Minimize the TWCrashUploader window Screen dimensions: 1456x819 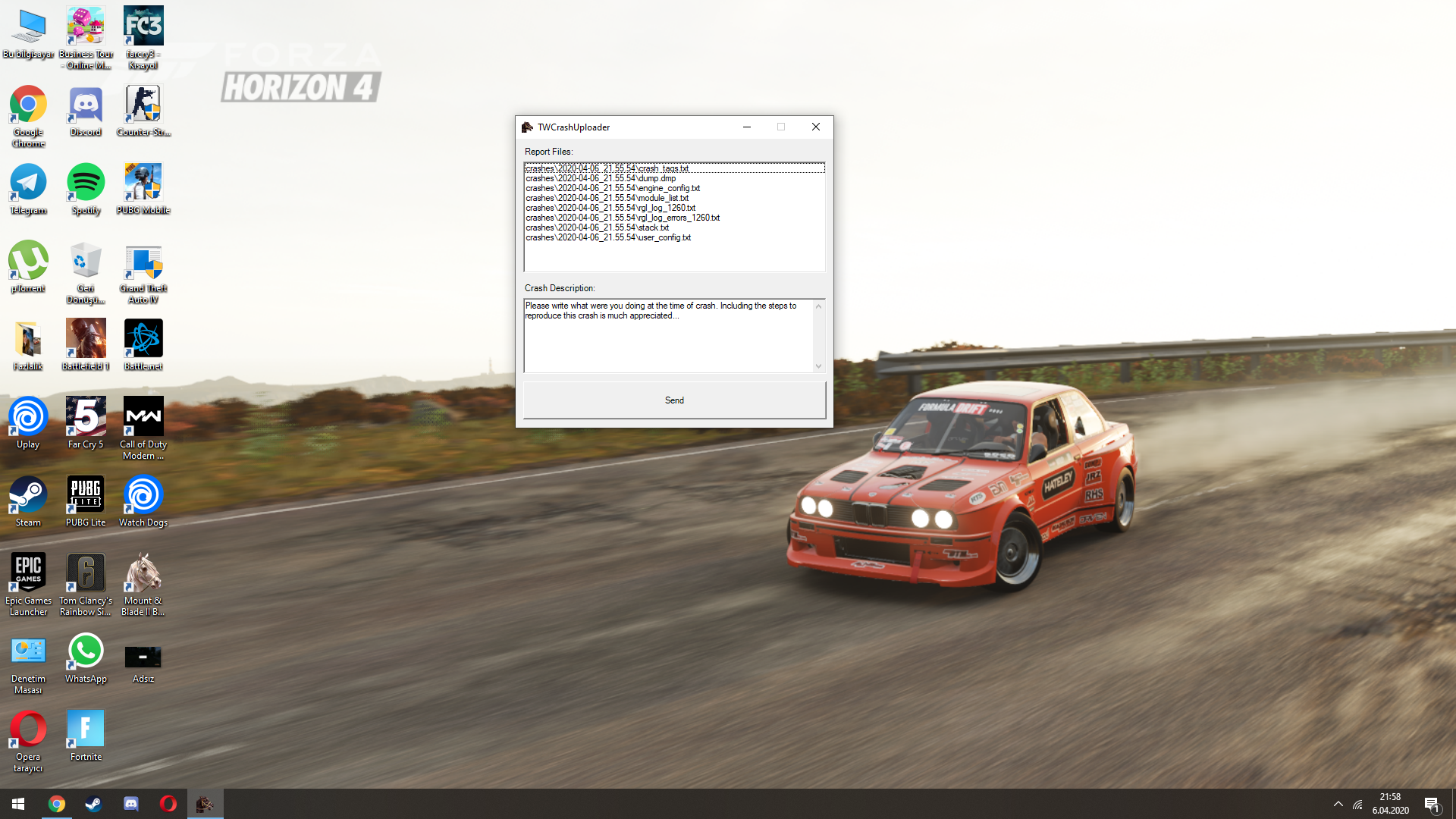(747, 127)
